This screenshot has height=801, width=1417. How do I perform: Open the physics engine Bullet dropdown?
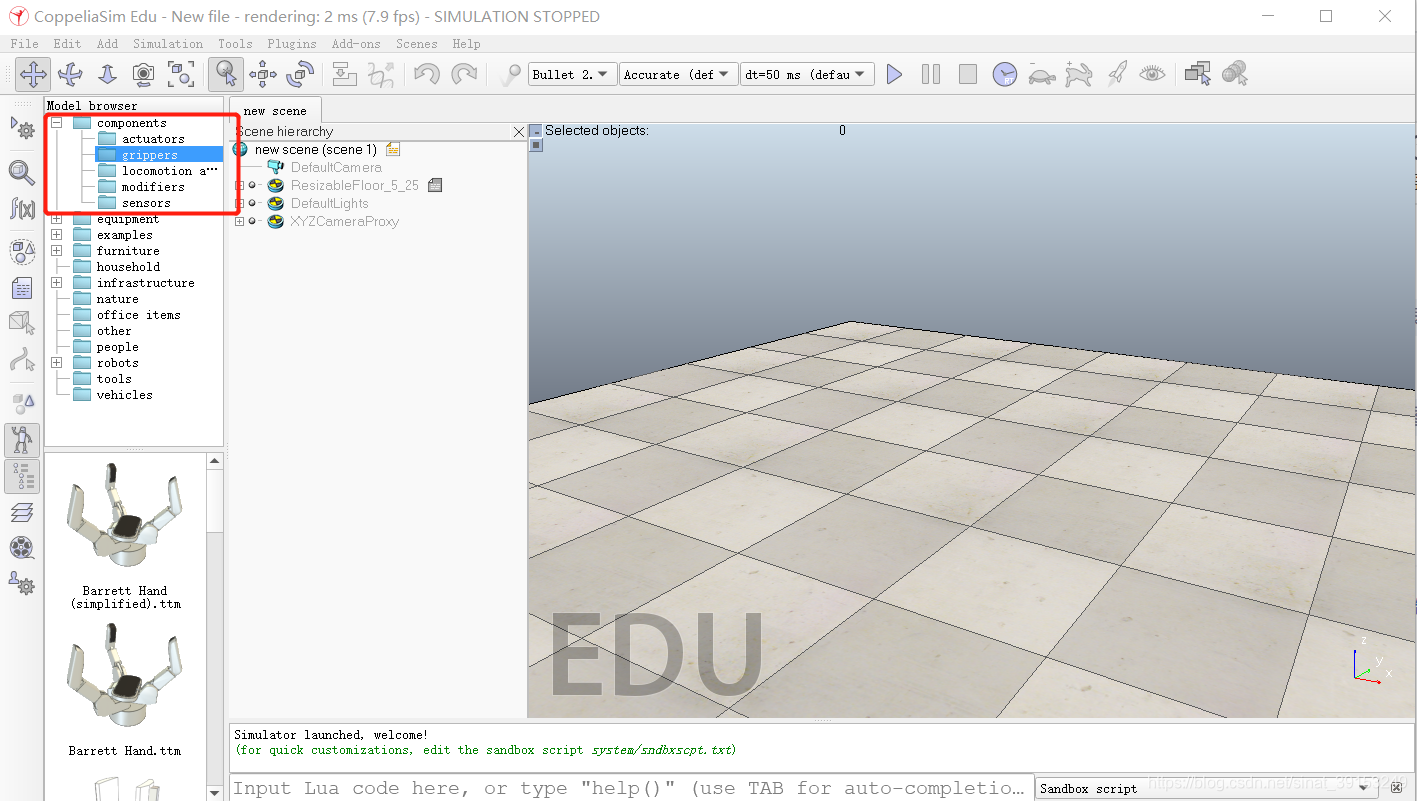coord(572,74)
